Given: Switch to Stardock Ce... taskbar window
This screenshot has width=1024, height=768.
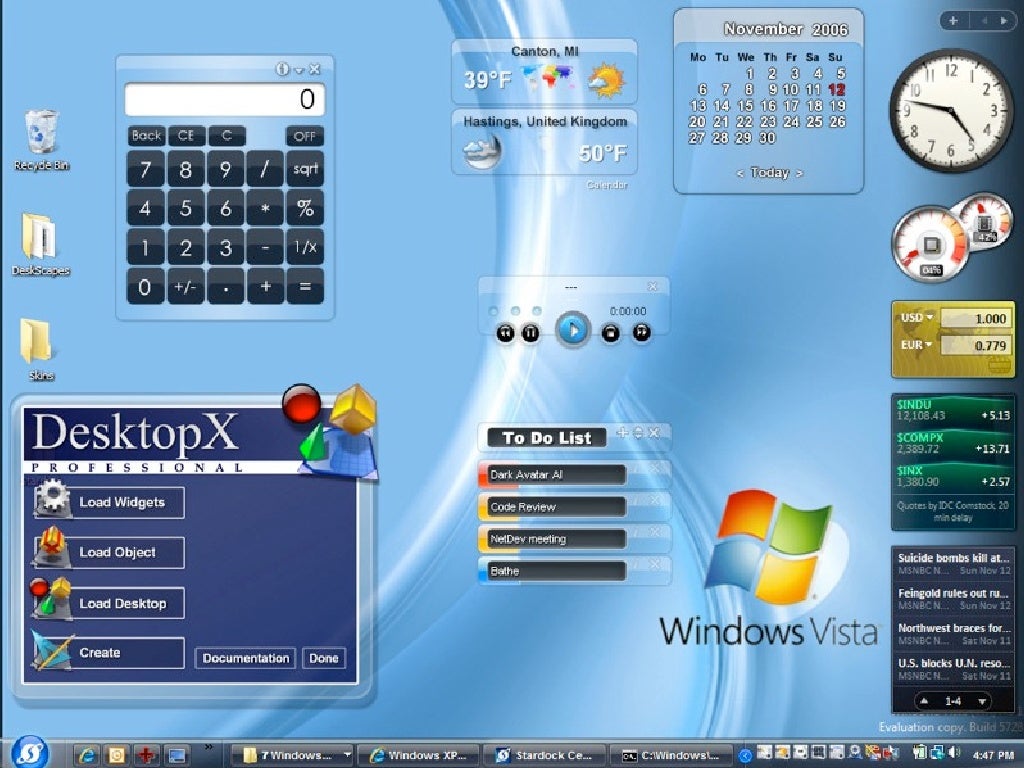Looking at the screenshot, I should 545,756.
